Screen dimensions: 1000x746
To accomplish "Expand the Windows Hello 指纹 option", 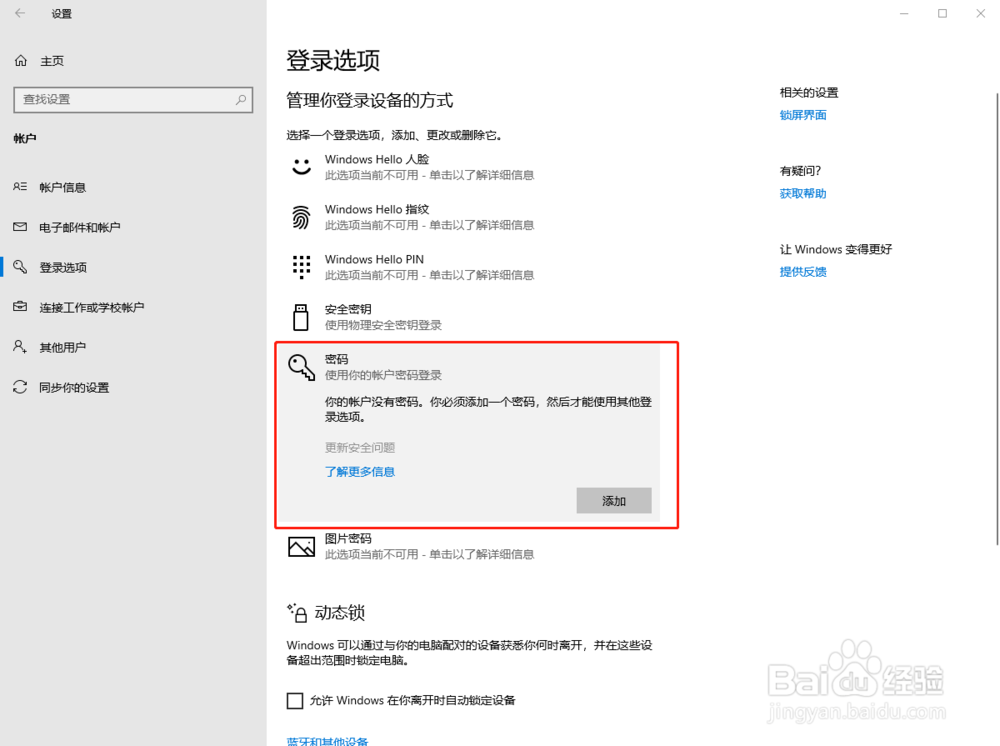I will pos(472,217).
